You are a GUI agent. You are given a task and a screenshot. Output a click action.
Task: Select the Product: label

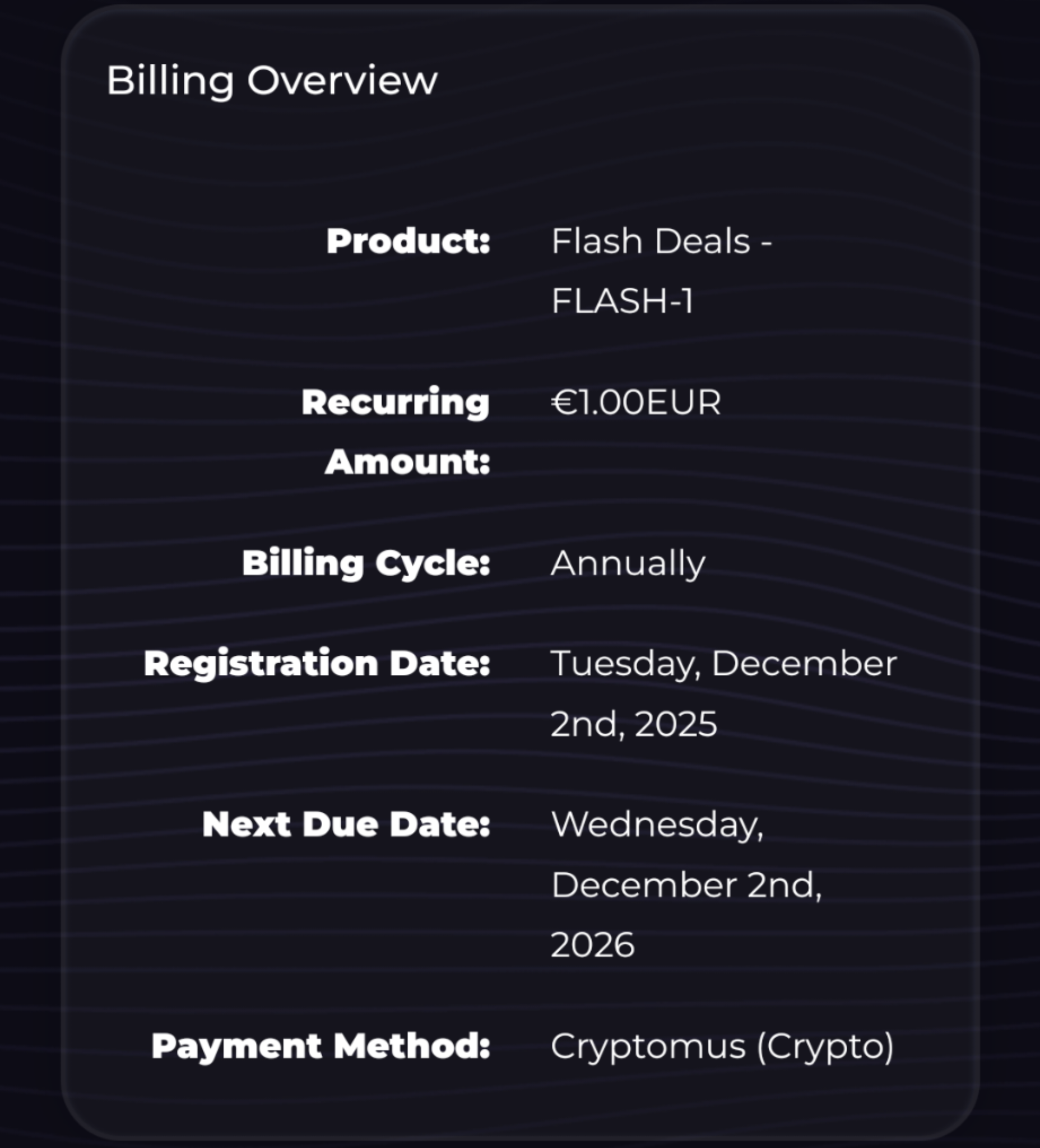point(408,241)
